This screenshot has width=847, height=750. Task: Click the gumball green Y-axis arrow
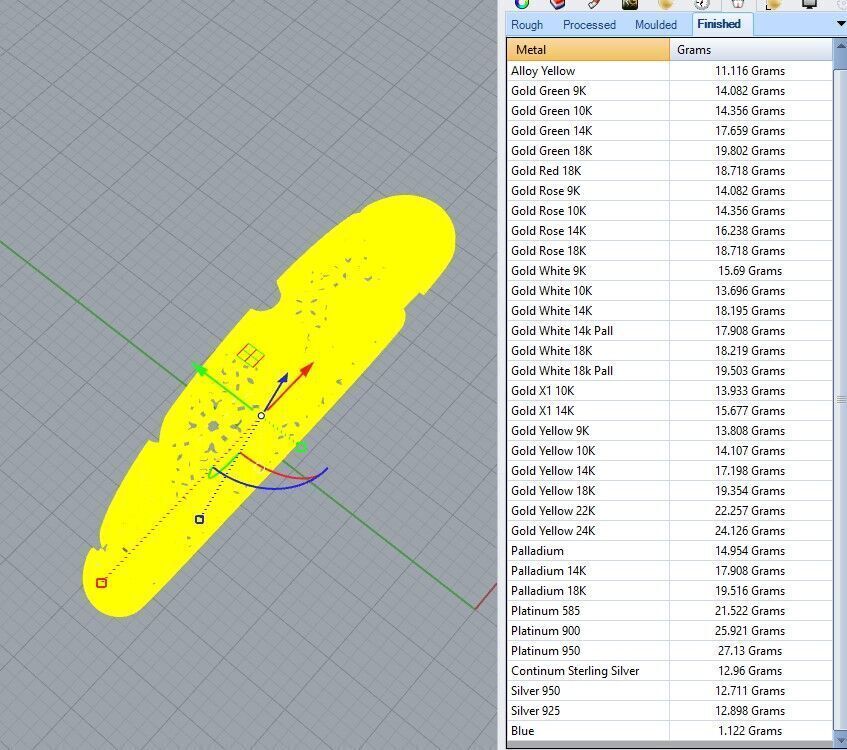click(x=199, y=370)
